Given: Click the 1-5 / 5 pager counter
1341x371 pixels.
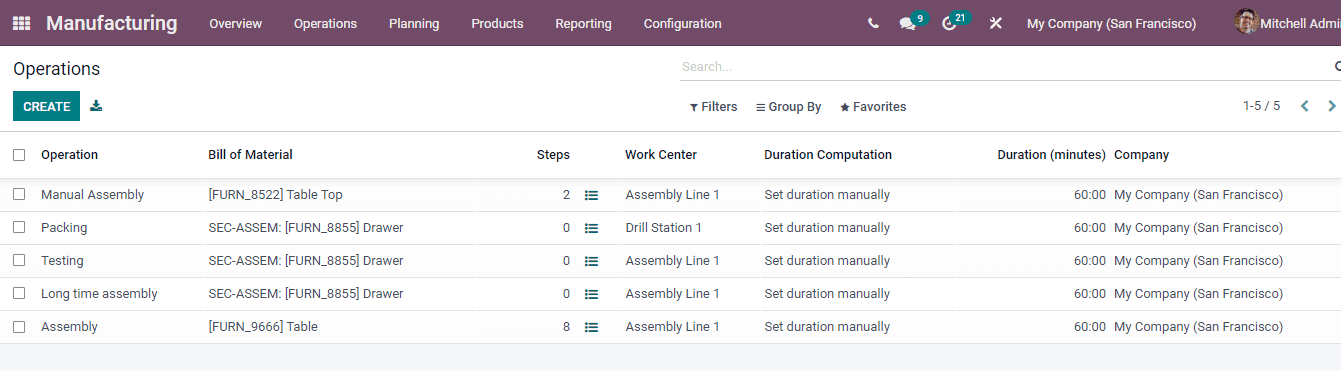Looking at the screenshot, I should click(x=1261, y=106).
